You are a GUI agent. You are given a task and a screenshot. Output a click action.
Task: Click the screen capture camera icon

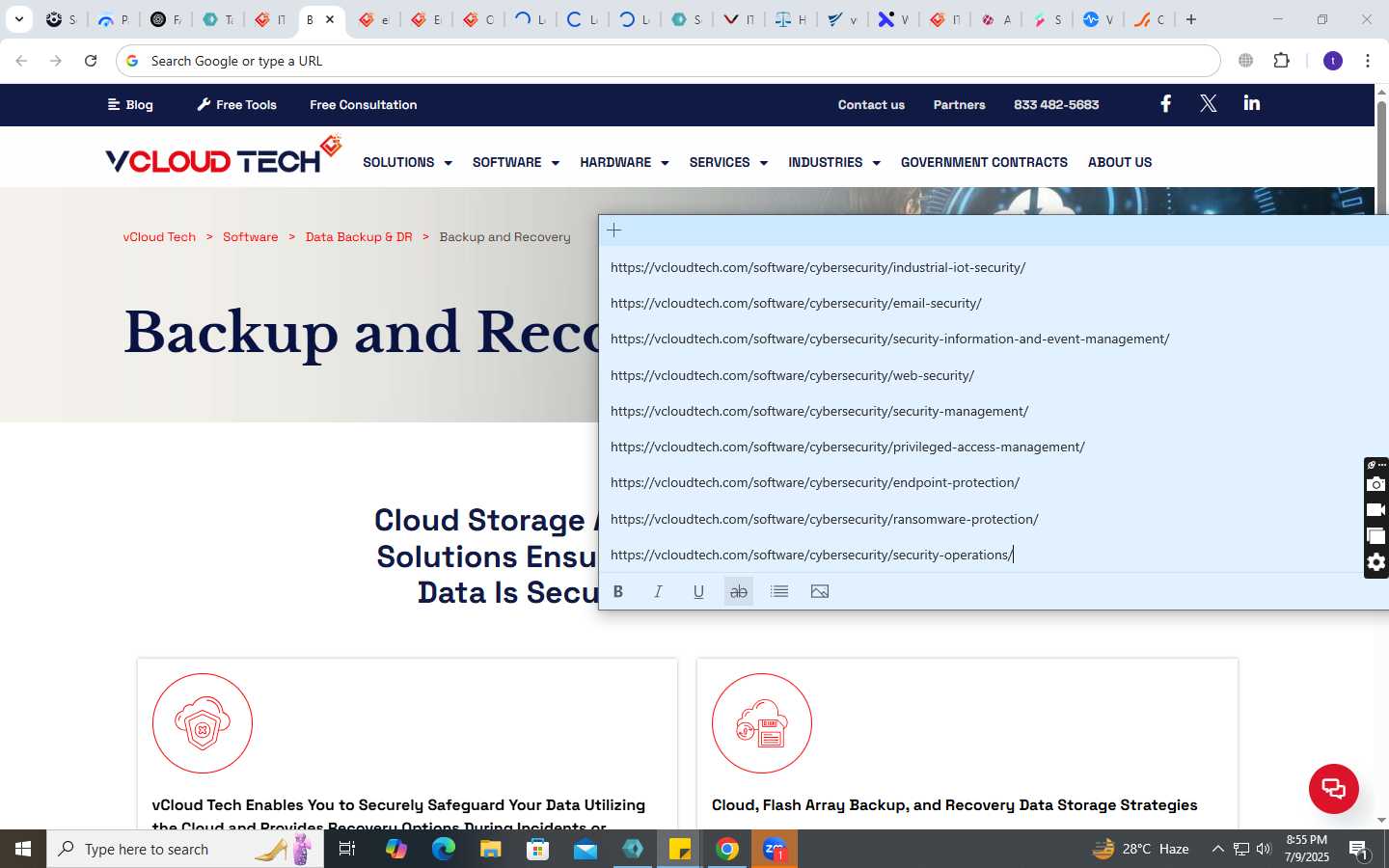(x=1376, y=484)
